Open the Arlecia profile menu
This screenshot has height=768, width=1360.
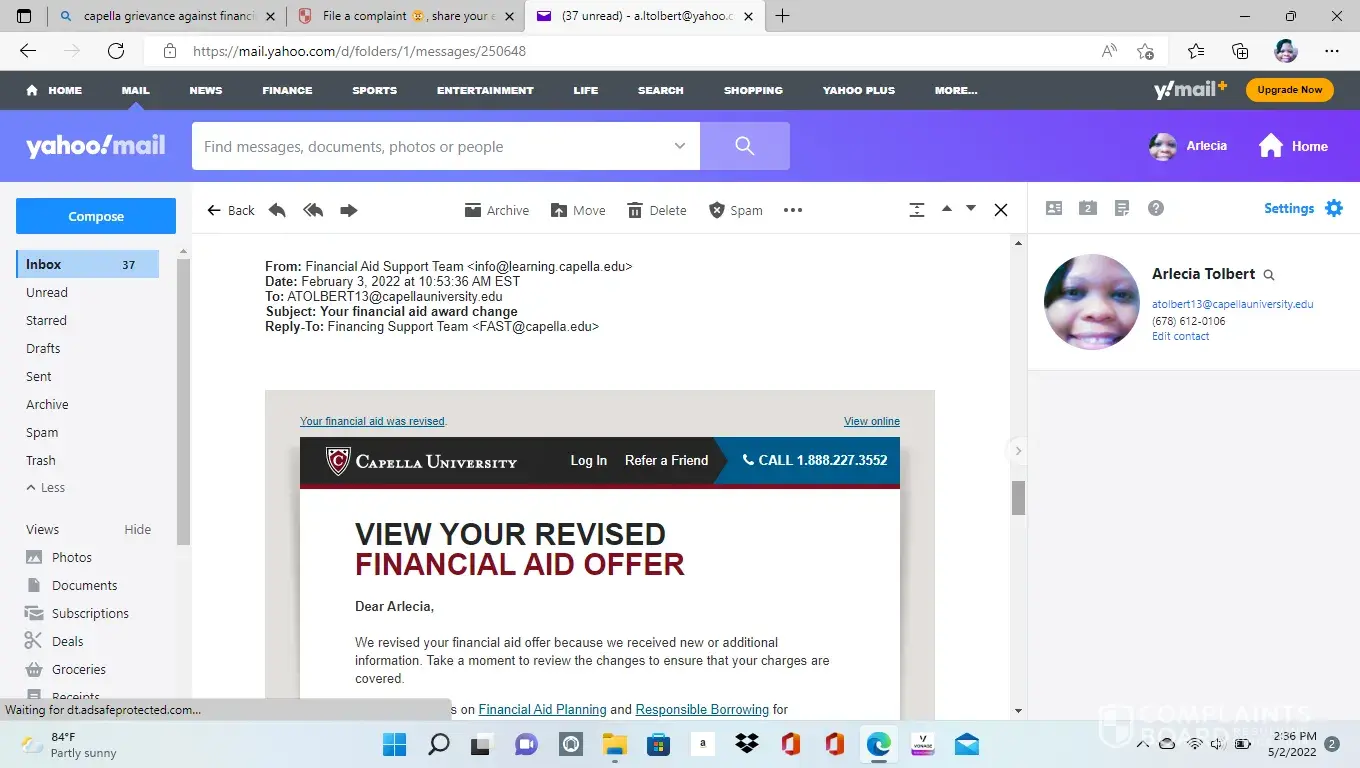(x=1188, y=146)
